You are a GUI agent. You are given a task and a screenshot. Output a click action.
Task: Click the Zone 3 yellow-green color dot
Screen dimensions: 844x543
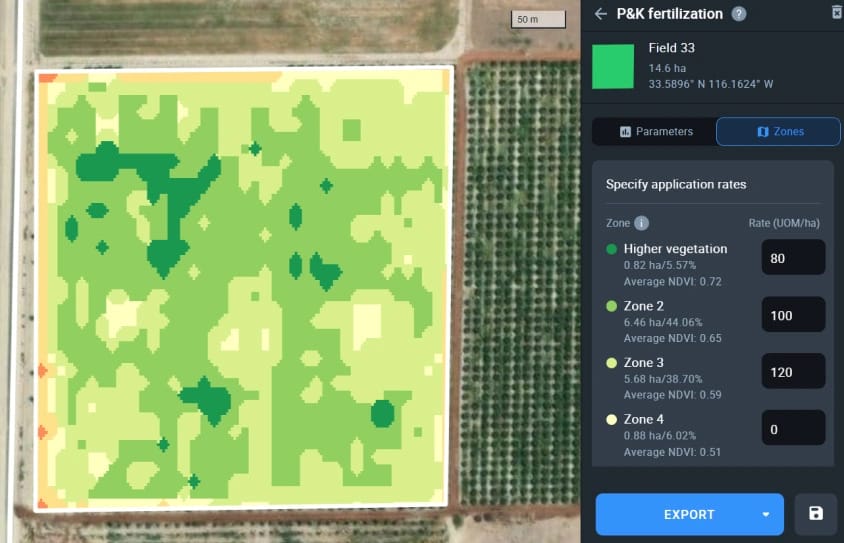[x=611, y=363]
